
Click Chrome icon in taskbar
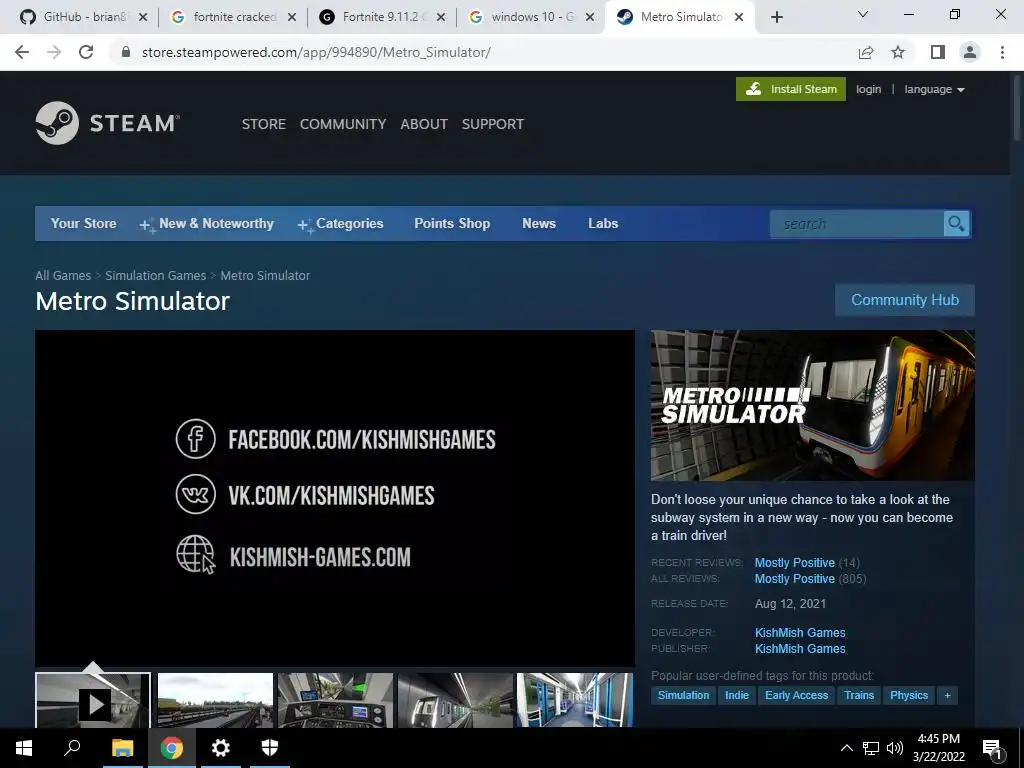[x=171, y=748]
